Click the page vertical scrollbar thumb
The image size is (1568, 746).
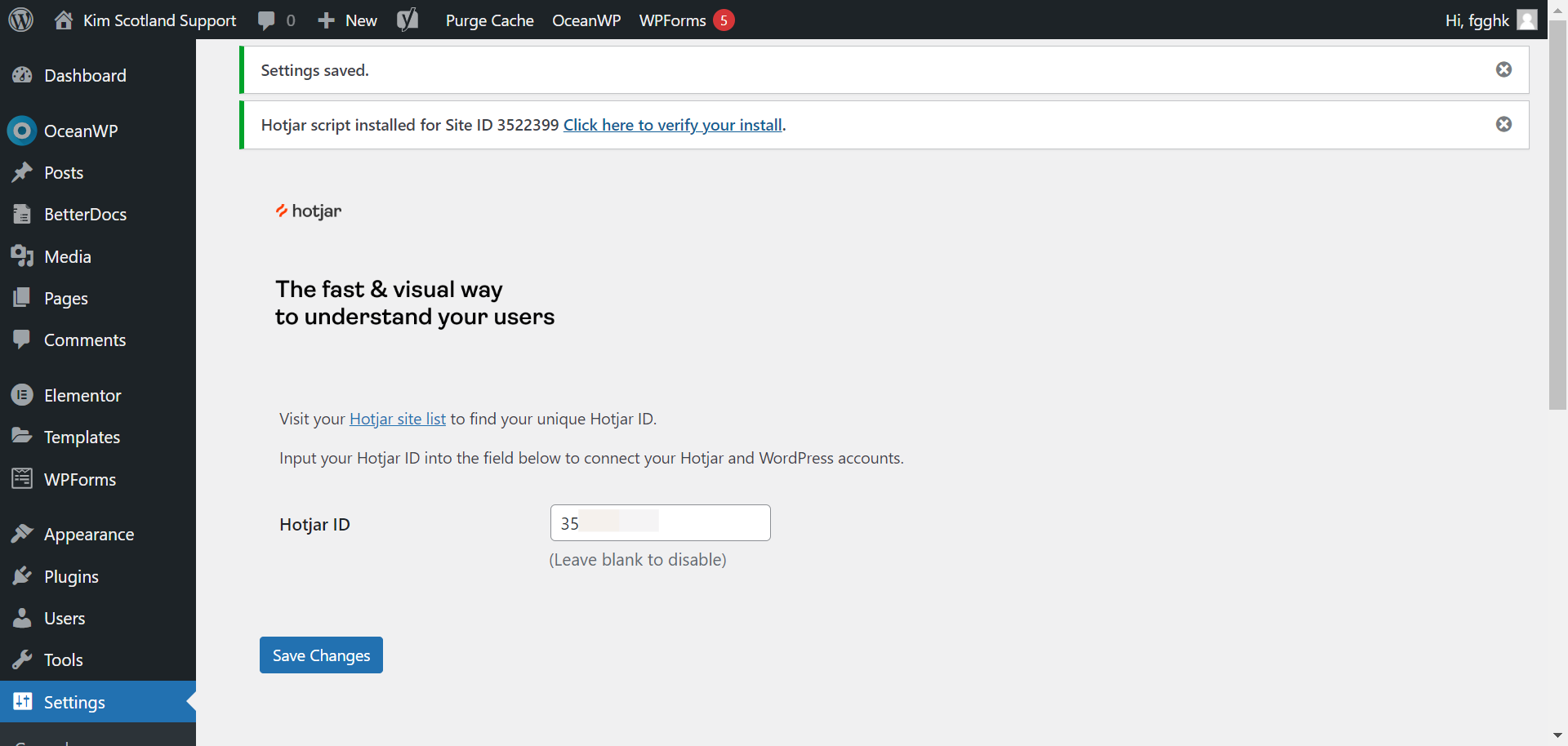(1557, 215)
